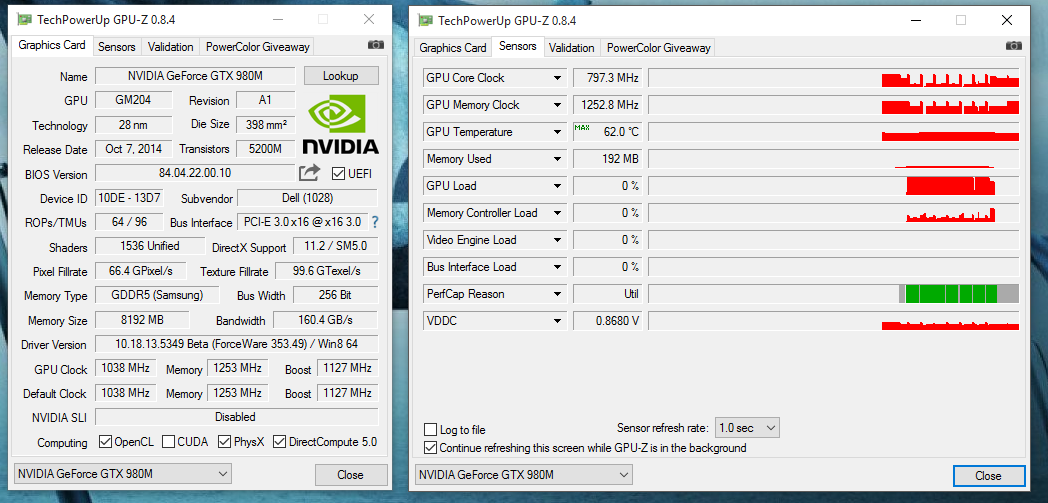
Task: Open the GPU Core Clock sensor dropdown
Action: [557, 78]
